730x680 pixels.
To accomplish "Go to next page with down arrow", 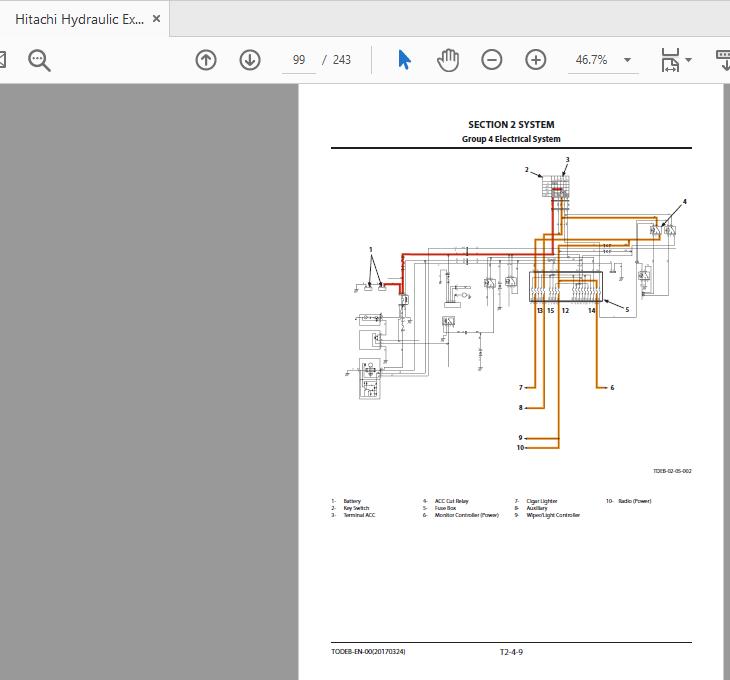I will (x=250, y=60).
